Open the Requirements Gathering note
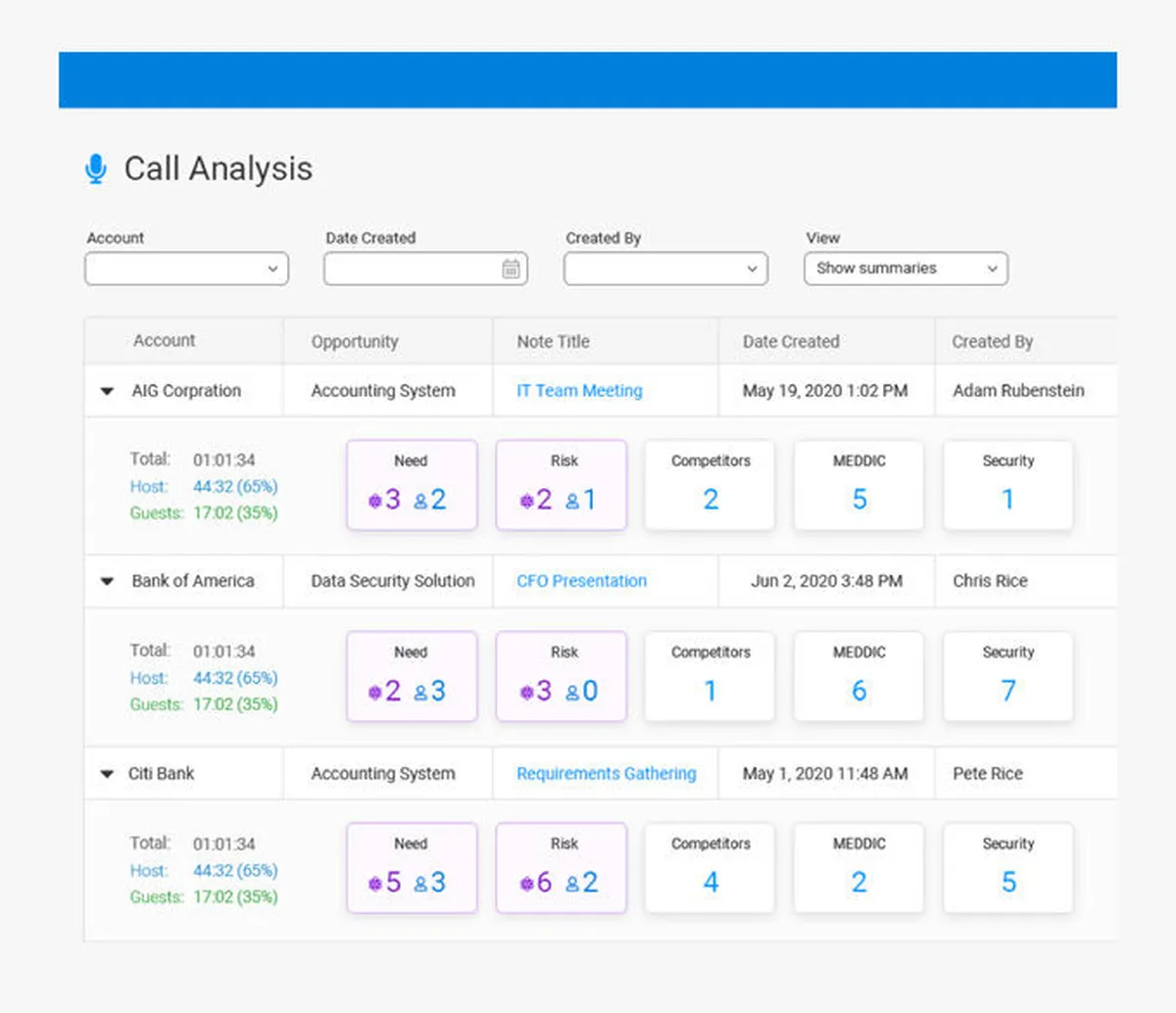 [x=606, y=774]
